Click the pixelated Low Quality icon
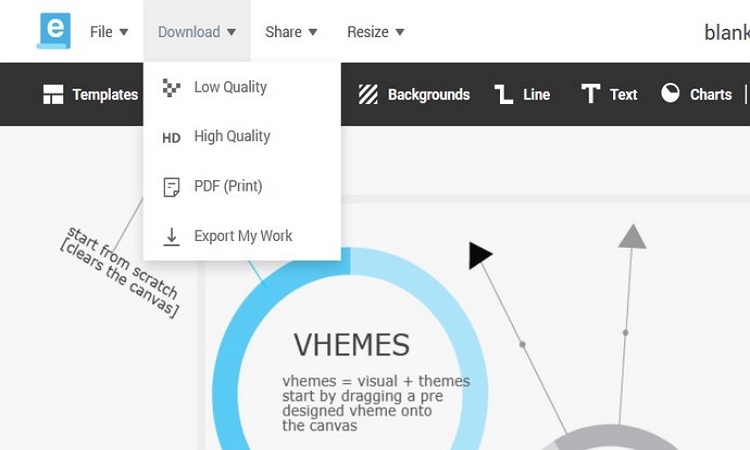 (171, 88)
